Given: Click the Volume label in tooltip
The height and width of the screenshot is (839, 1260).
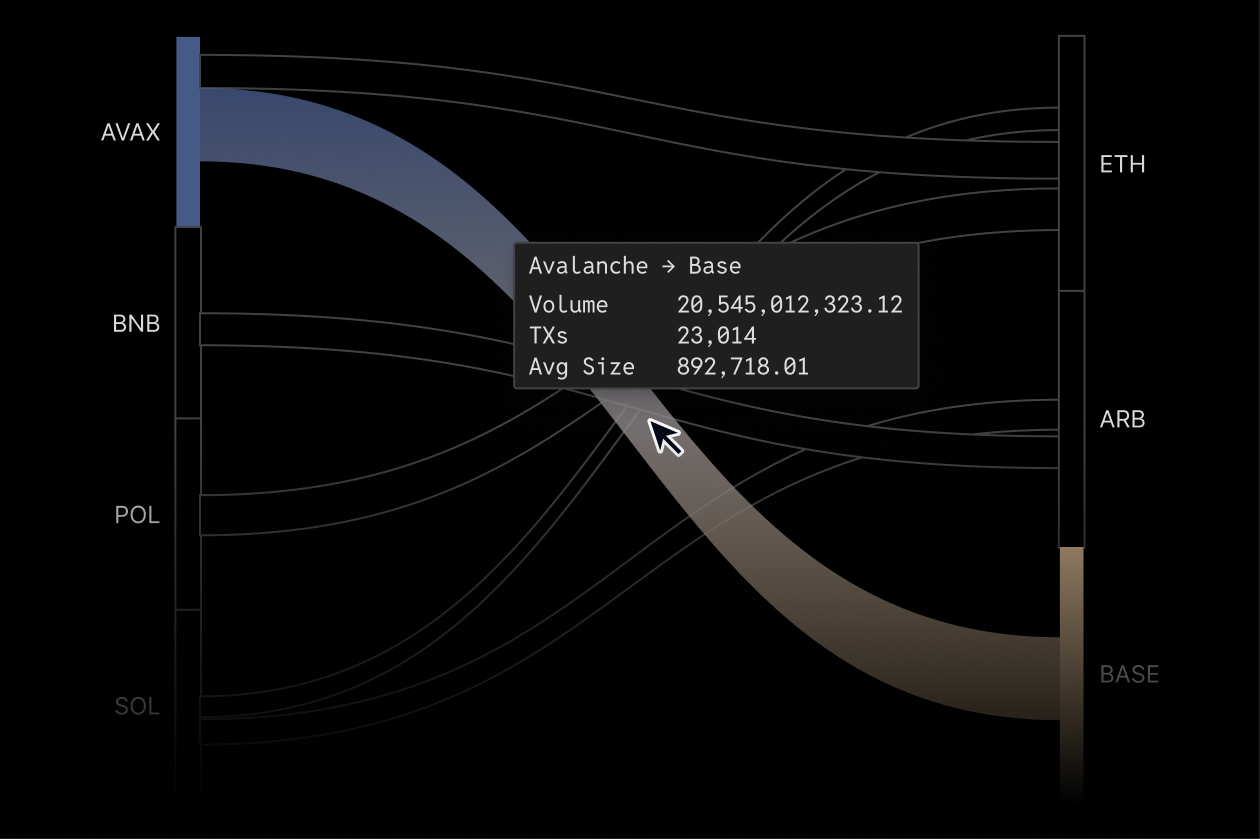Looking at the screenshot, I should click(x=568, y=305).
